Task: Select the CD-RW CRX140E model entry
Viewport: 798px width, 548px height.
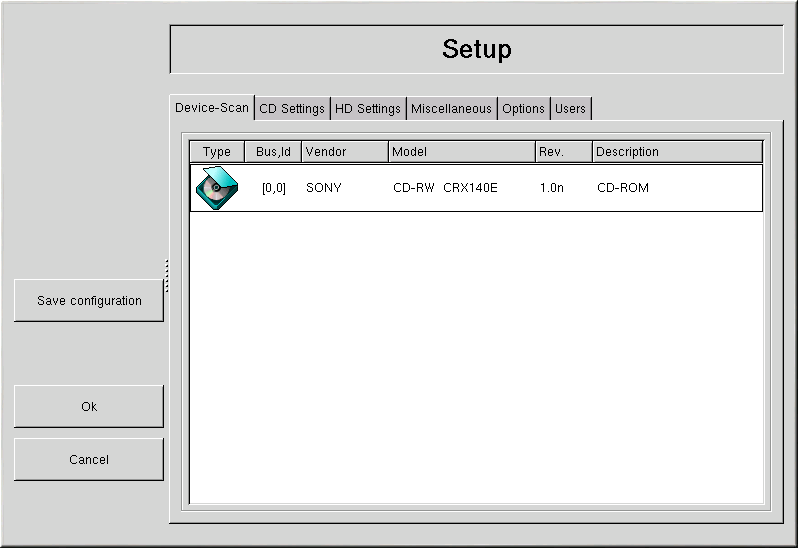Action: pyautogui.click(x=445, y=188)
